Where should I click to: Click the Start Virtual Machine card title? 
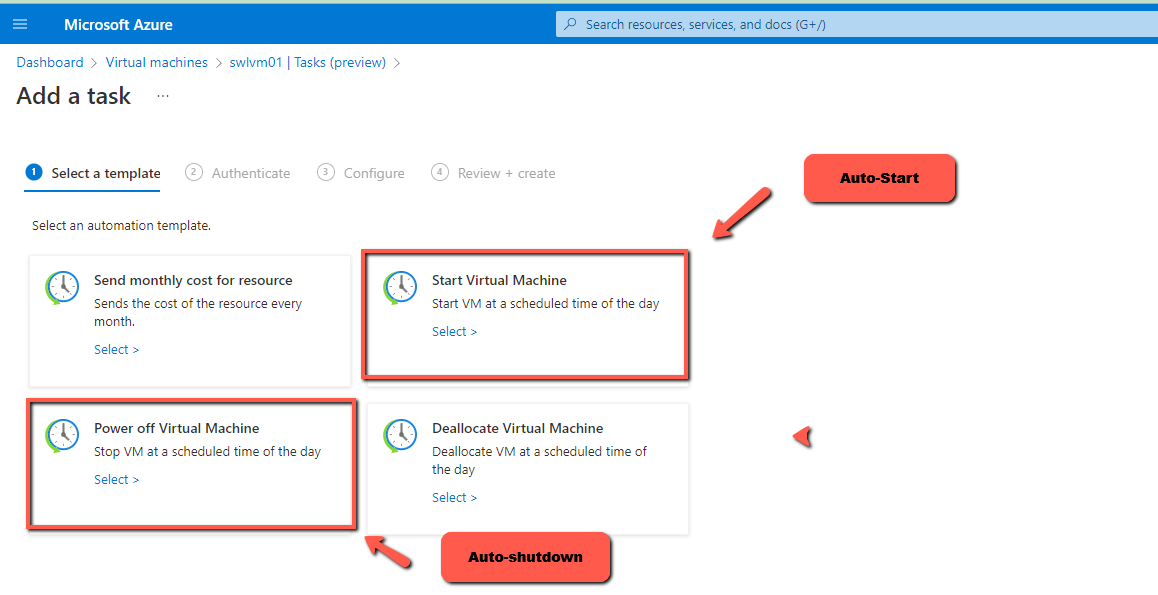tap(499, 281)
